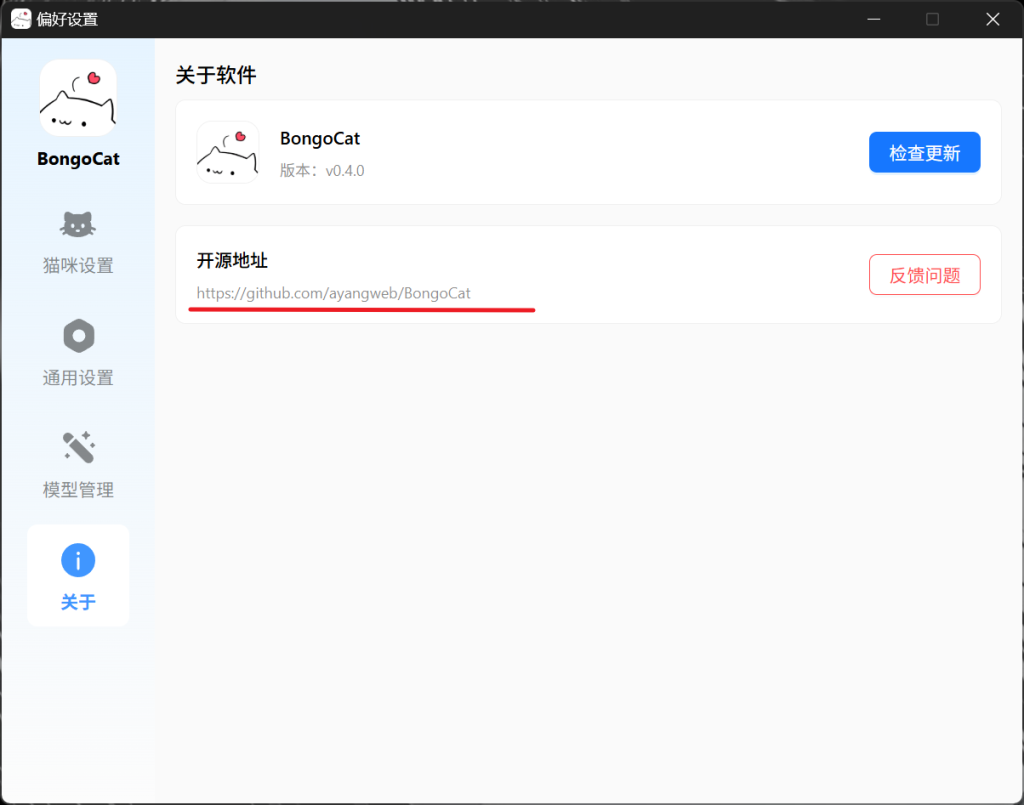
Task: Open the 猫咪设置 tab label
Action: click(x=78, y=266)
